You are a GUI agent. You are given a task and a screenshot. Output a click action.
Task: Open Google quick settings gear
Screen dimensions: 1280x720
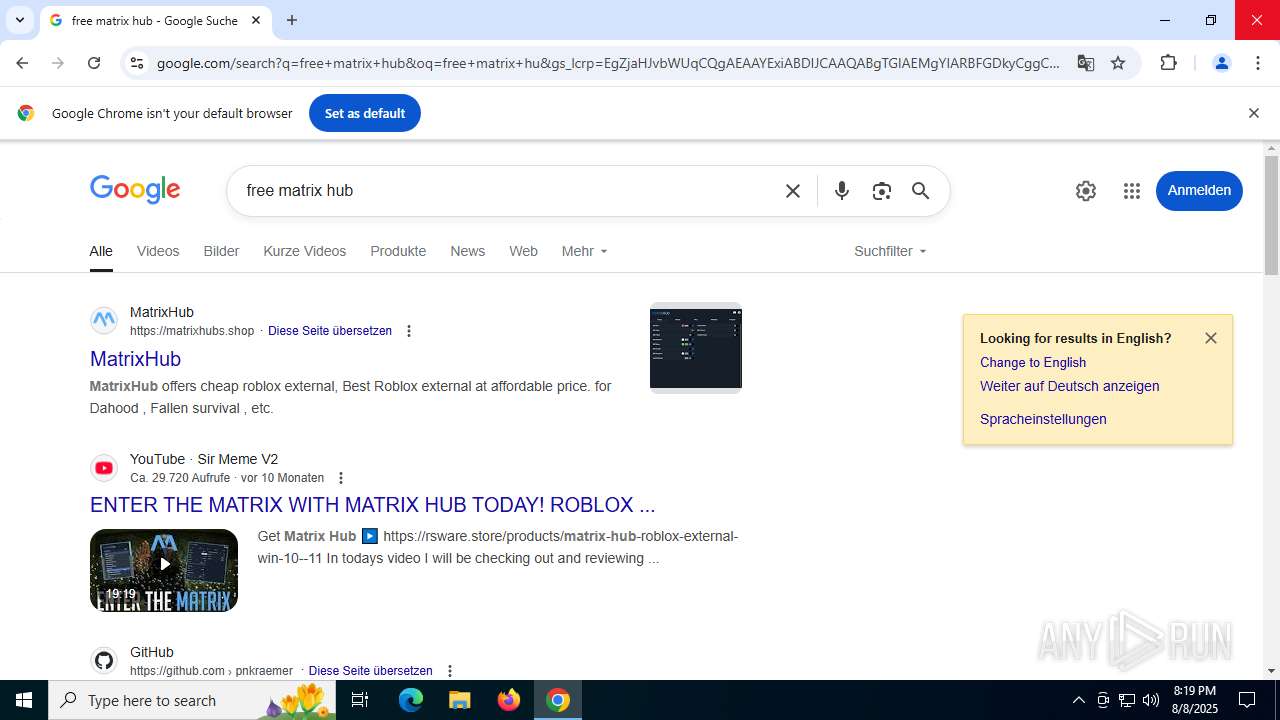pyautogui.click(x=1086, y=191)
